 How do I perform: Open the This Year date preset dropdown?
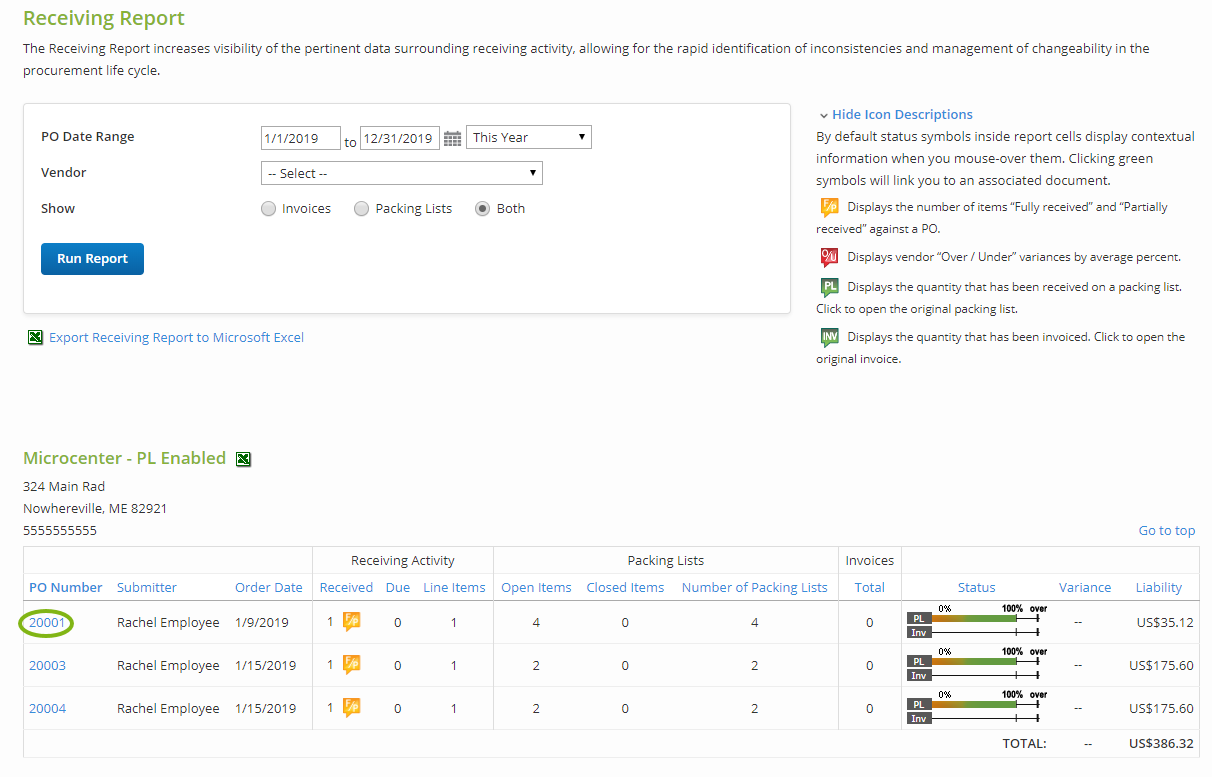pos(529,137)
